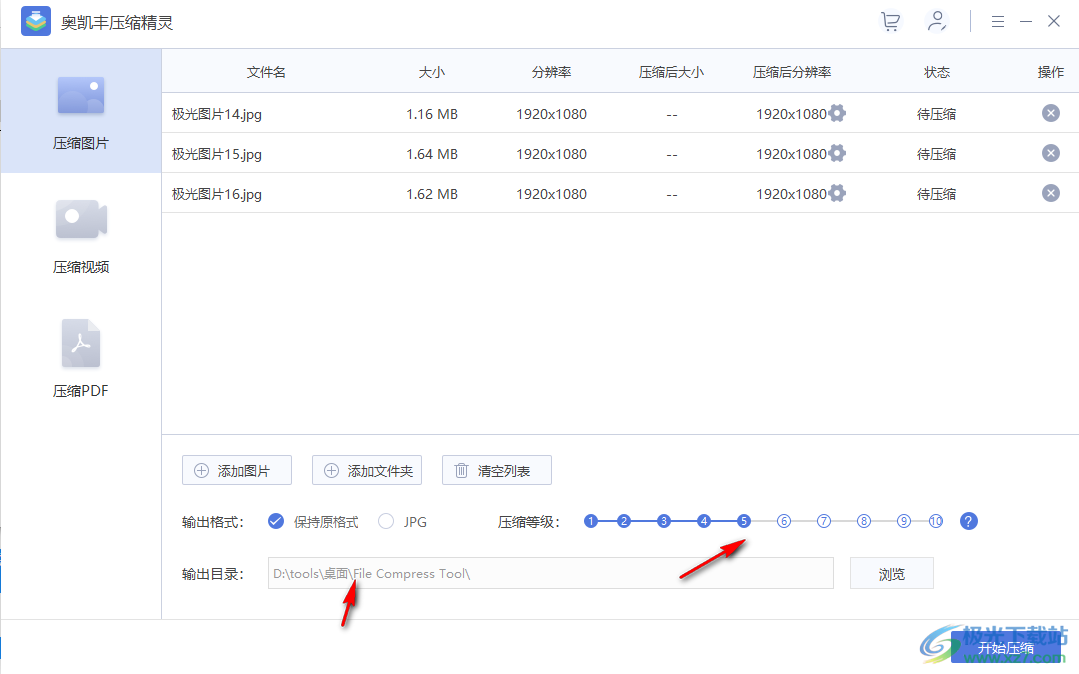Click the 分辨率 column header
Screen dimensions: 1079x674
click(551, 72)
